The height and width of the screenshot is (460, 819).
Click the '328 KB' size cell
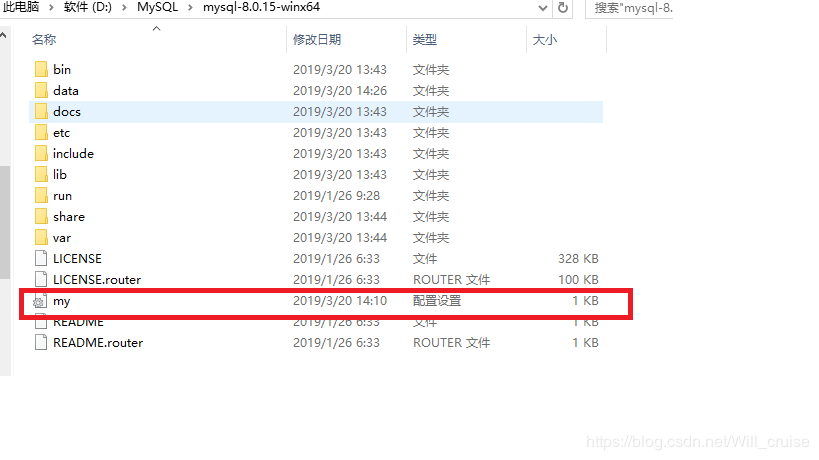[578, 258]
